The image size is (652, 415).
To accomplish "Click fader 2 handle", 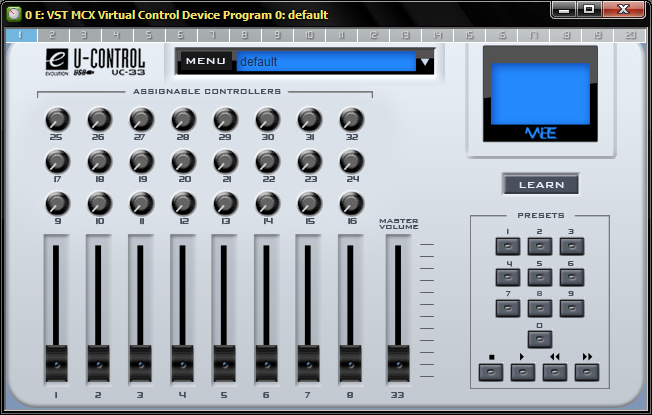I will click(98, 363).
